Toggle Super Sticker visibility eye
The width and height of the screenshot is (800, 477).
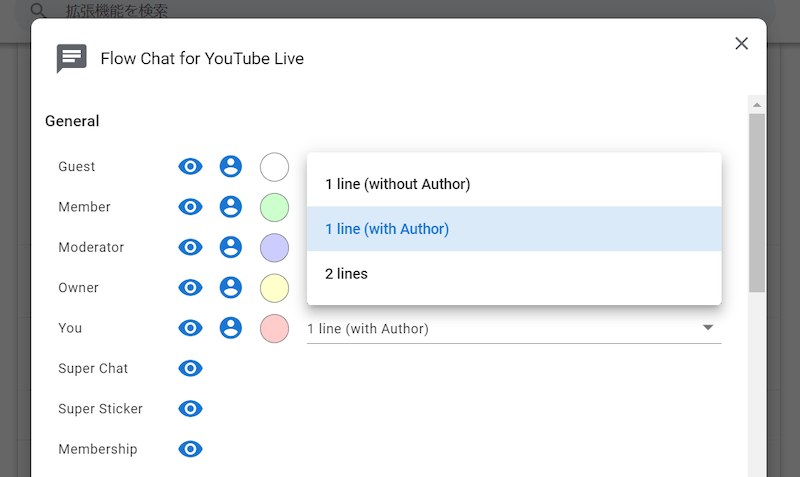(190, 409)
